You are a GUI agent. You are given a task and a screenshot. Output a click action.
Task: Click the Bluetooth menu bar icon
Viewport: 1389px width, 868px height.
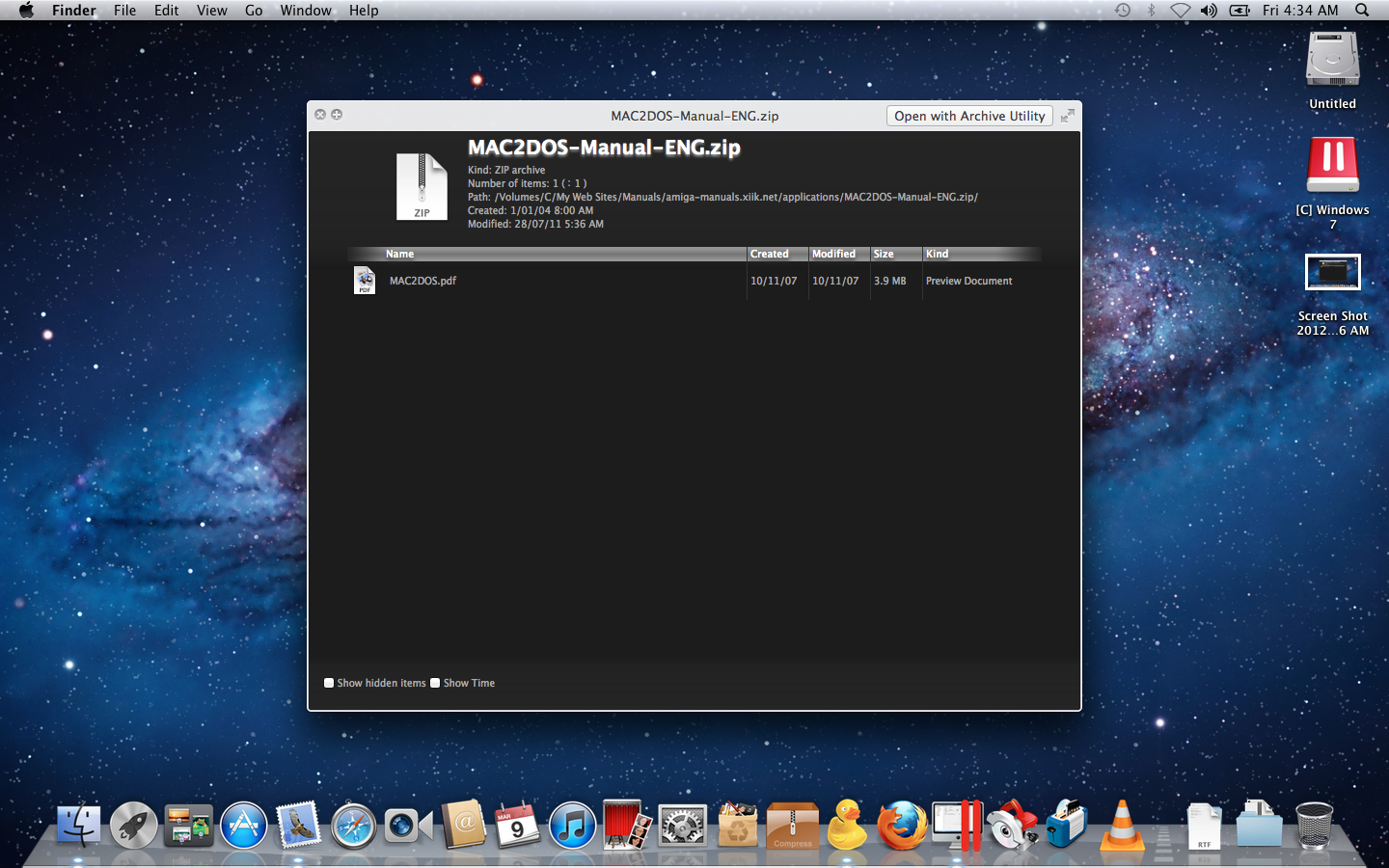click(1151, 11)
